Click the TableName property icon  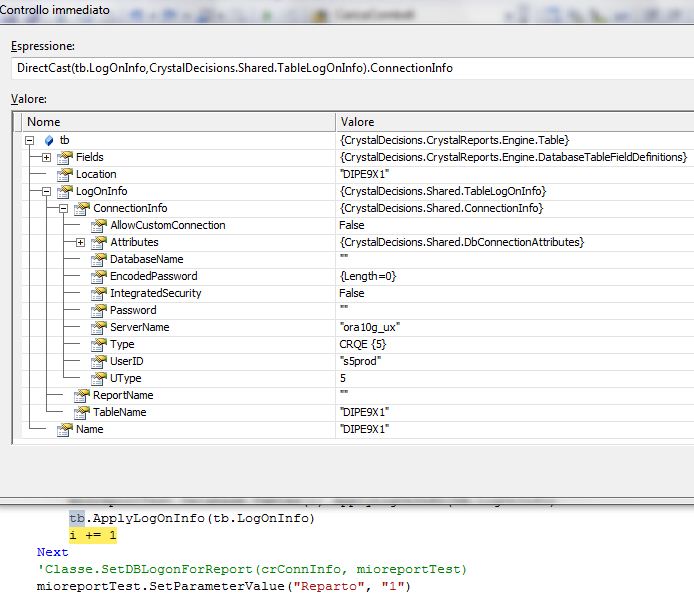coord(82,412)
